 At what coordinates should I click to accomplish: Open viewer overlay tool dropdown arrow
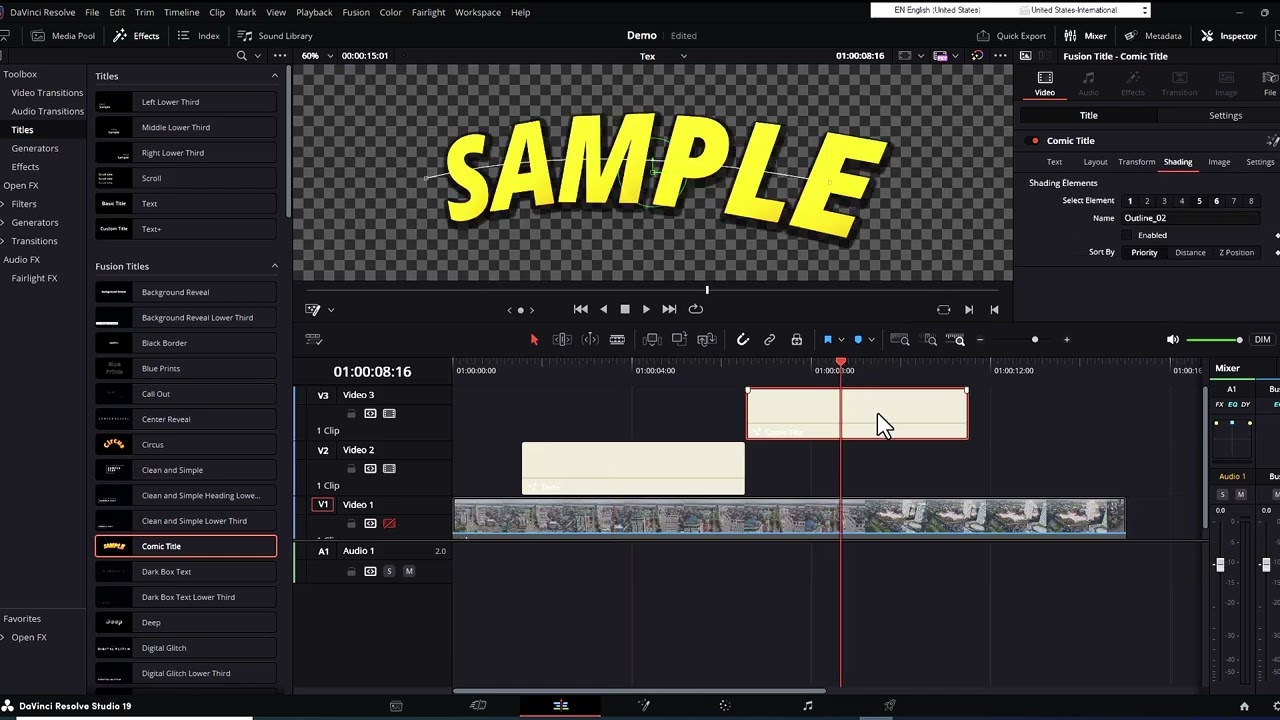click(x=331, y=310)
